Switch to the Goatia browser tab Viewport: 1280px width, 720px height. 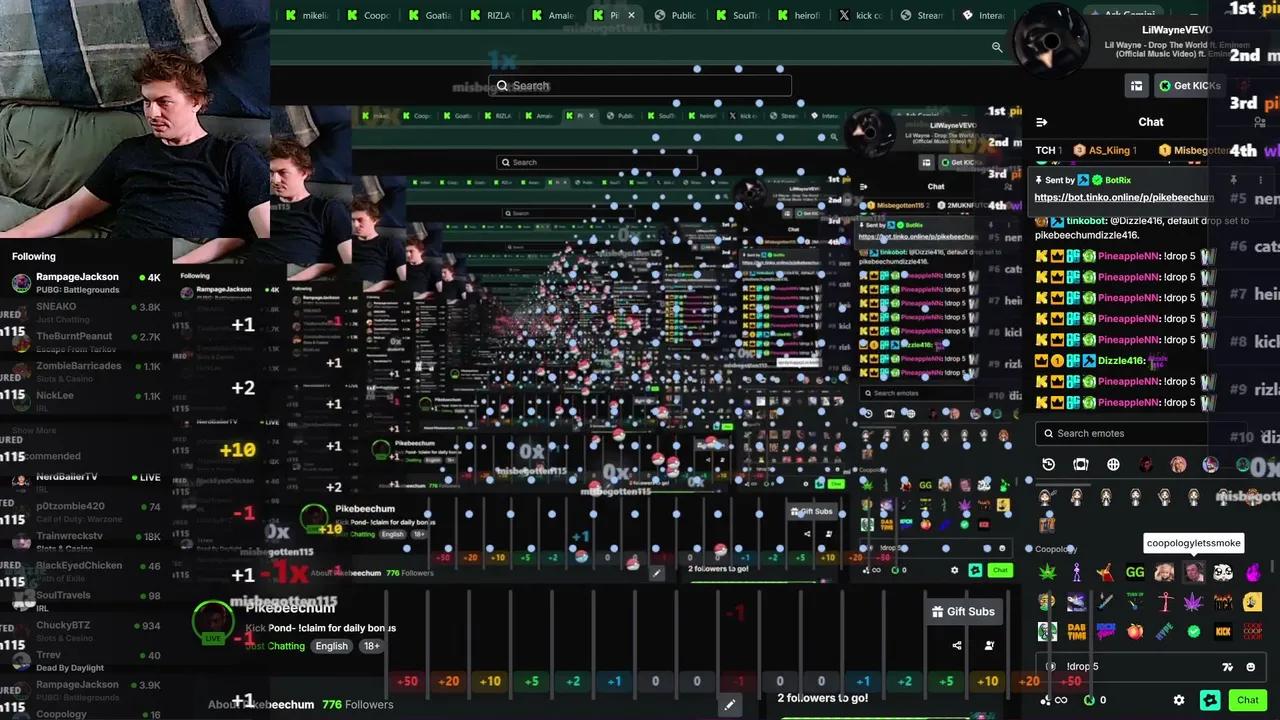click(x=431, y=15)
